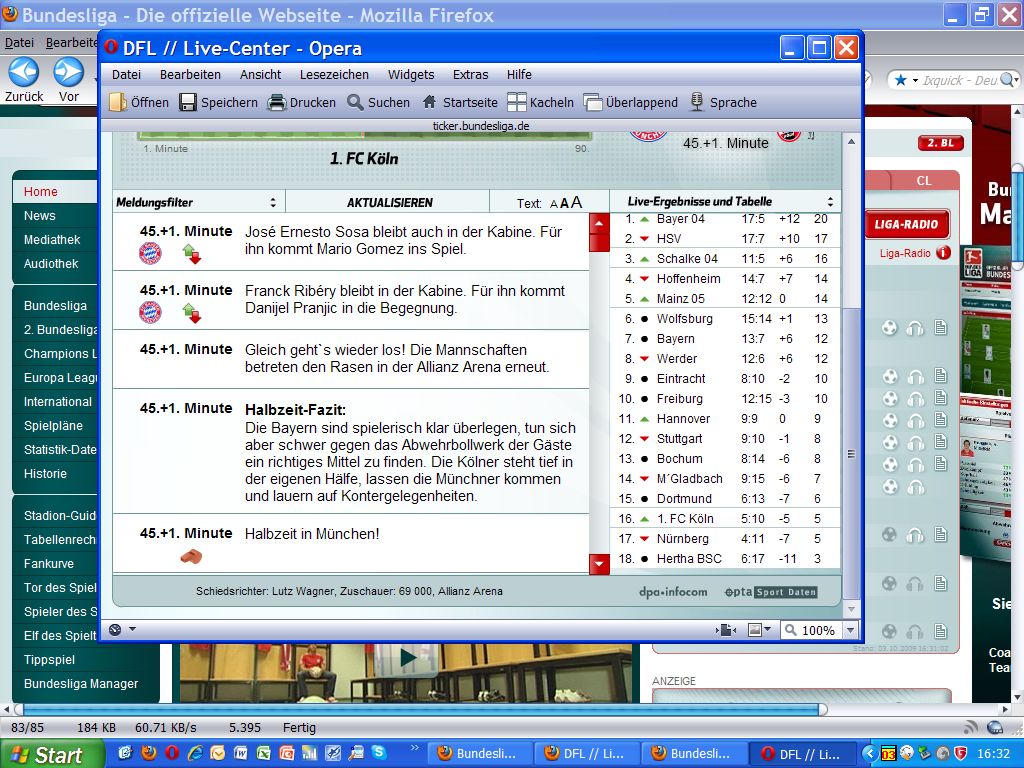The height and width of the screenshot is (768, 1024).
Task: Click the Firefox horizontal scrollbar thumb
Action: pos(421,709)
